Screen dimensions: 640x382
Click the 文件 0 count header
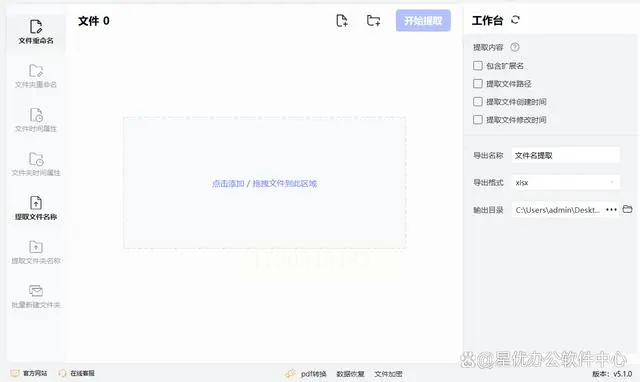[94, 21]
